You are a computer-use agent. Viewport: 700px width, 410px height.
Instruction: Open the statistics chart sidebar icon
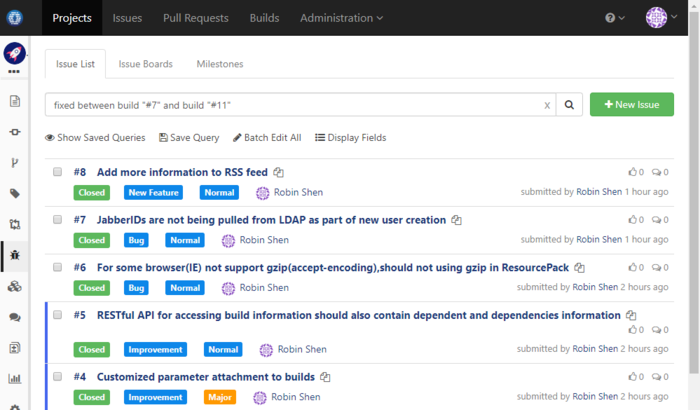(15, 379)
